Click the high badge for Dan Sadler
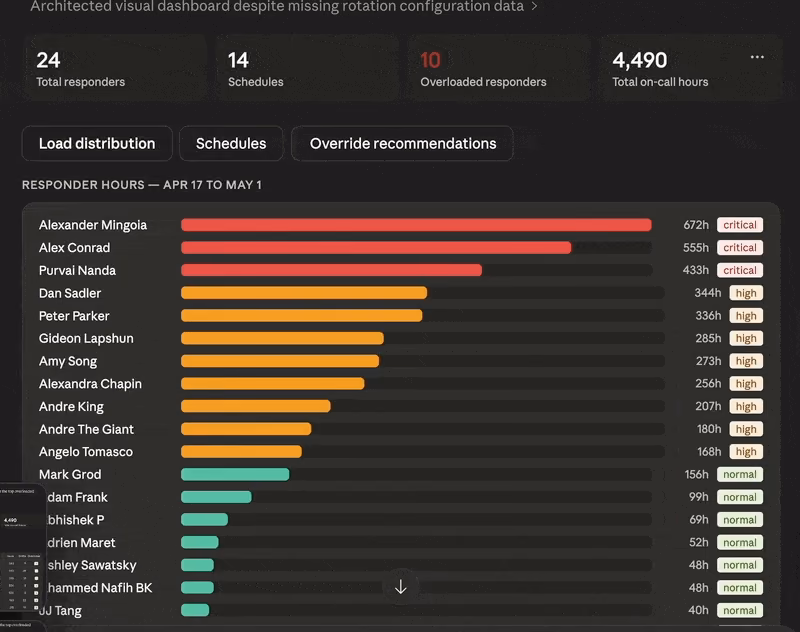 click(746, 293)
